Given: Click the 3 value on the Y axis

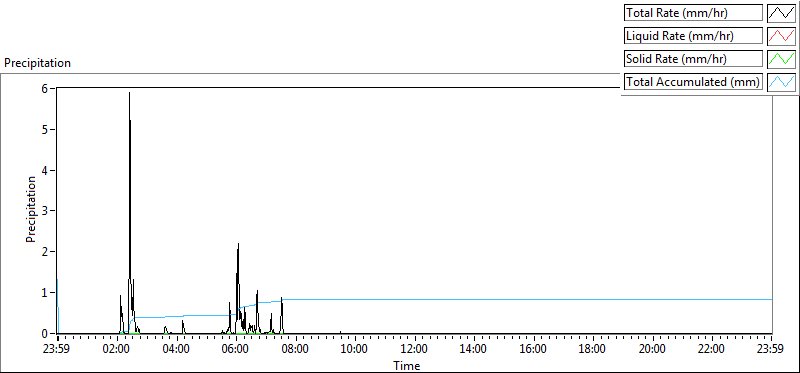Looking at the screenshot, I should (45, 211).
